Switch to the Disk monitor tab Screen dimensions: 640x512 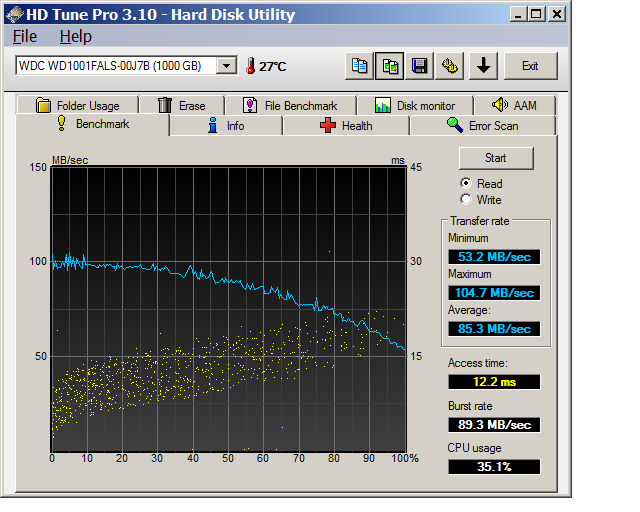tap(415, 105)
